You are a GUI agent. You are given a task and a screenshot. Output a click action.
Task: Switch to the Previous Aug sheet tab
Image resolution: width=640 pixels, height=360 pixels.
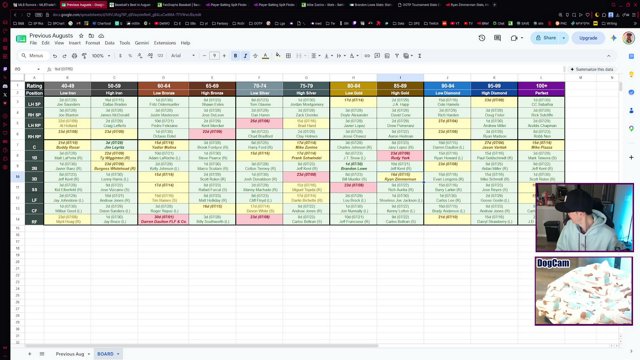pos(70,354)
